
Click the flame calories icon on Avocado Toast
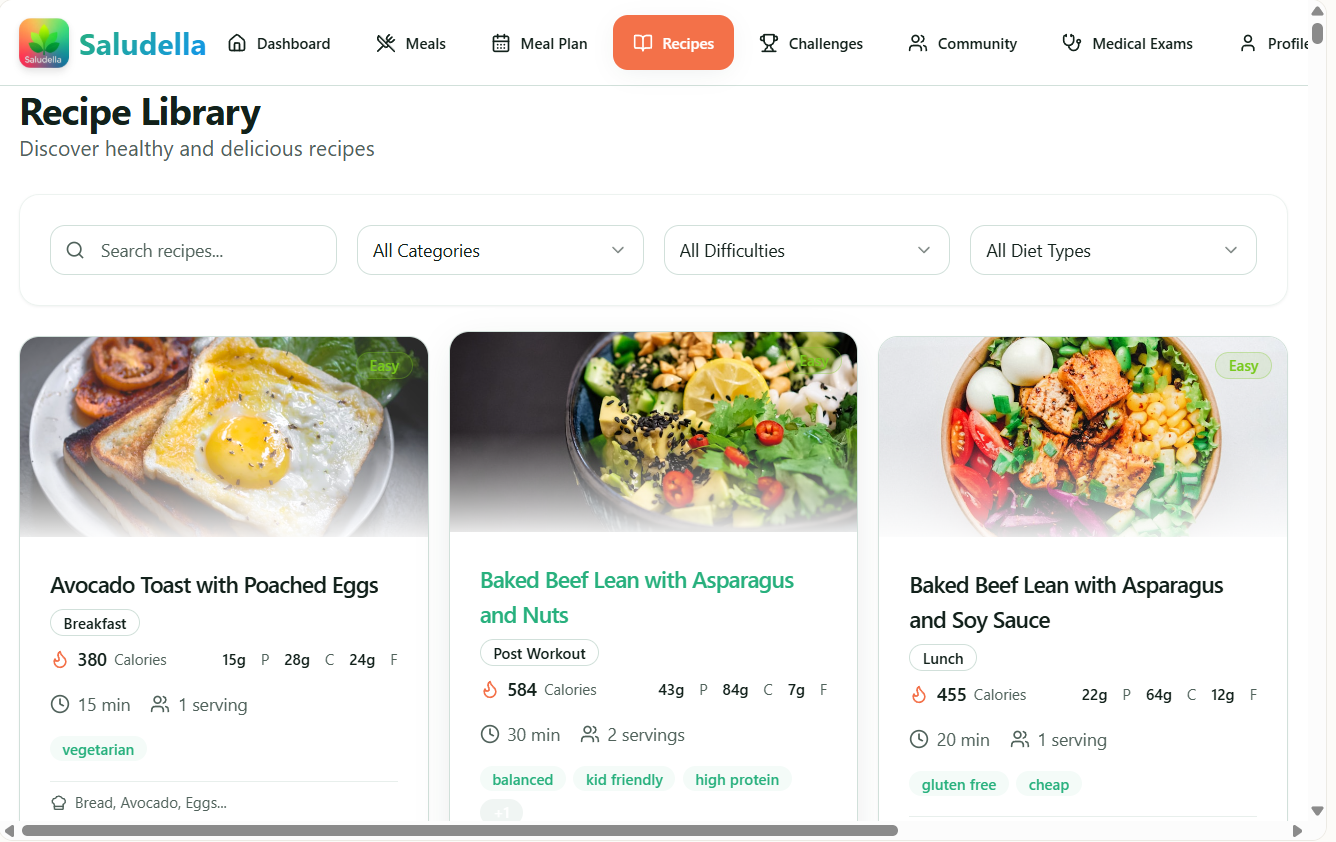point(59,659)
